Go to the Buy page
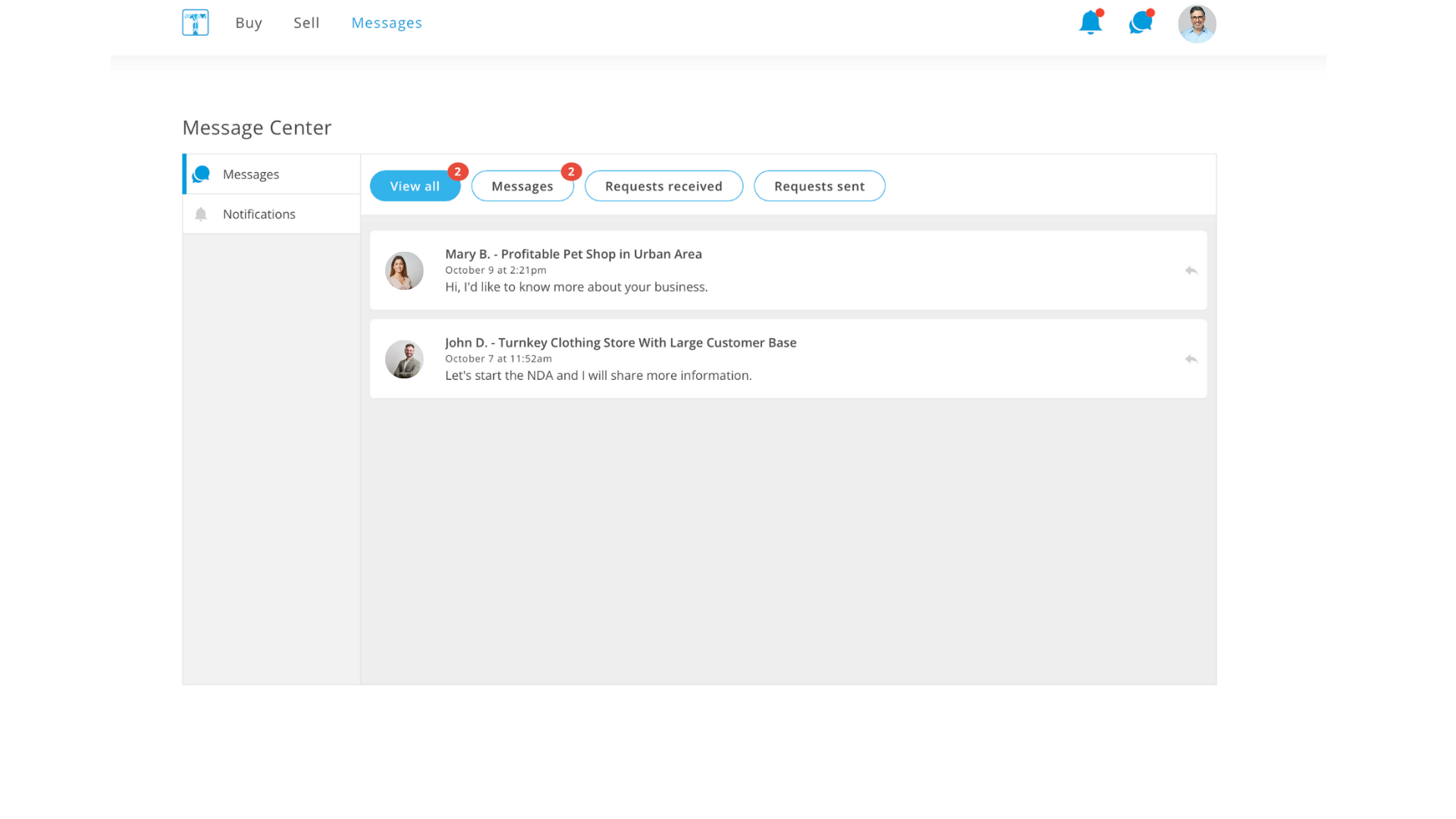The image size is (1456, 819). pos(249,23)
